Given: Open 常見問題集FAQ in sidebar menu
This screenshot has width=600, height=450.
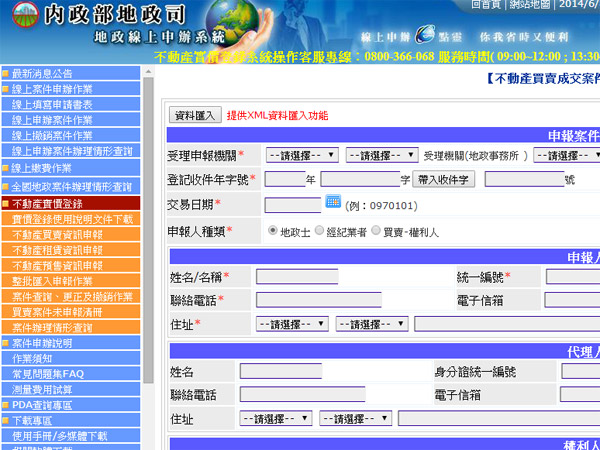Looking at the screenshot, I should click(x=48, y=373).
